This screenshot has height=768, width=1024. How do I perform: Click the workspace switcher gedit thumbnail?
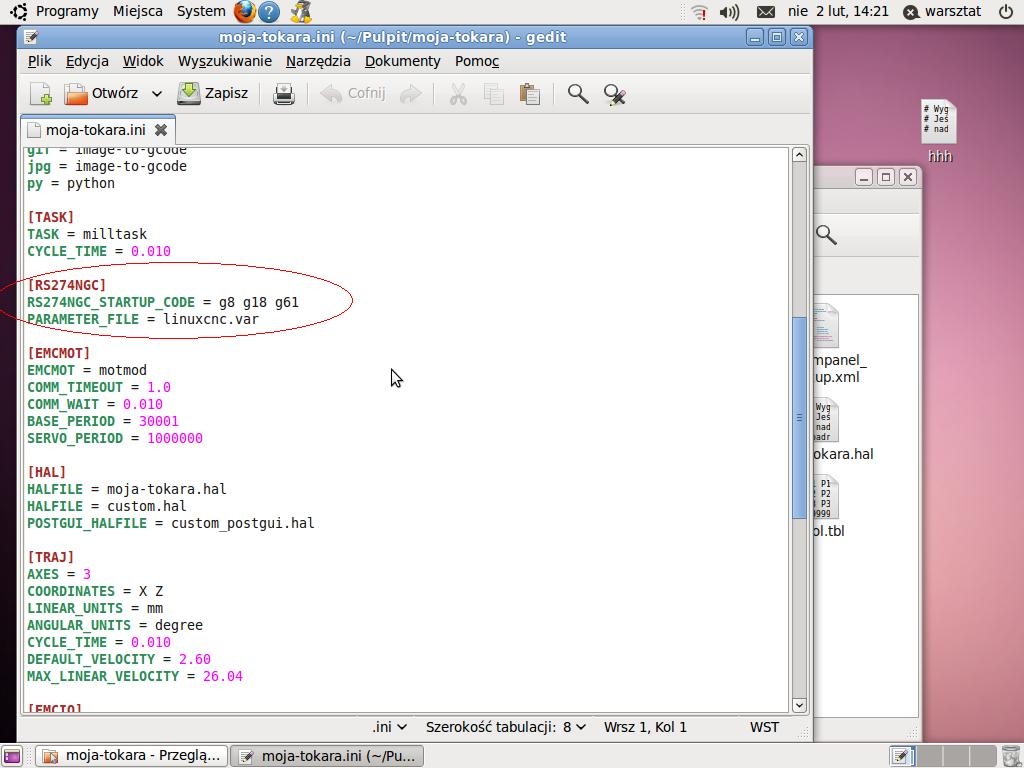tap(901, 756)
